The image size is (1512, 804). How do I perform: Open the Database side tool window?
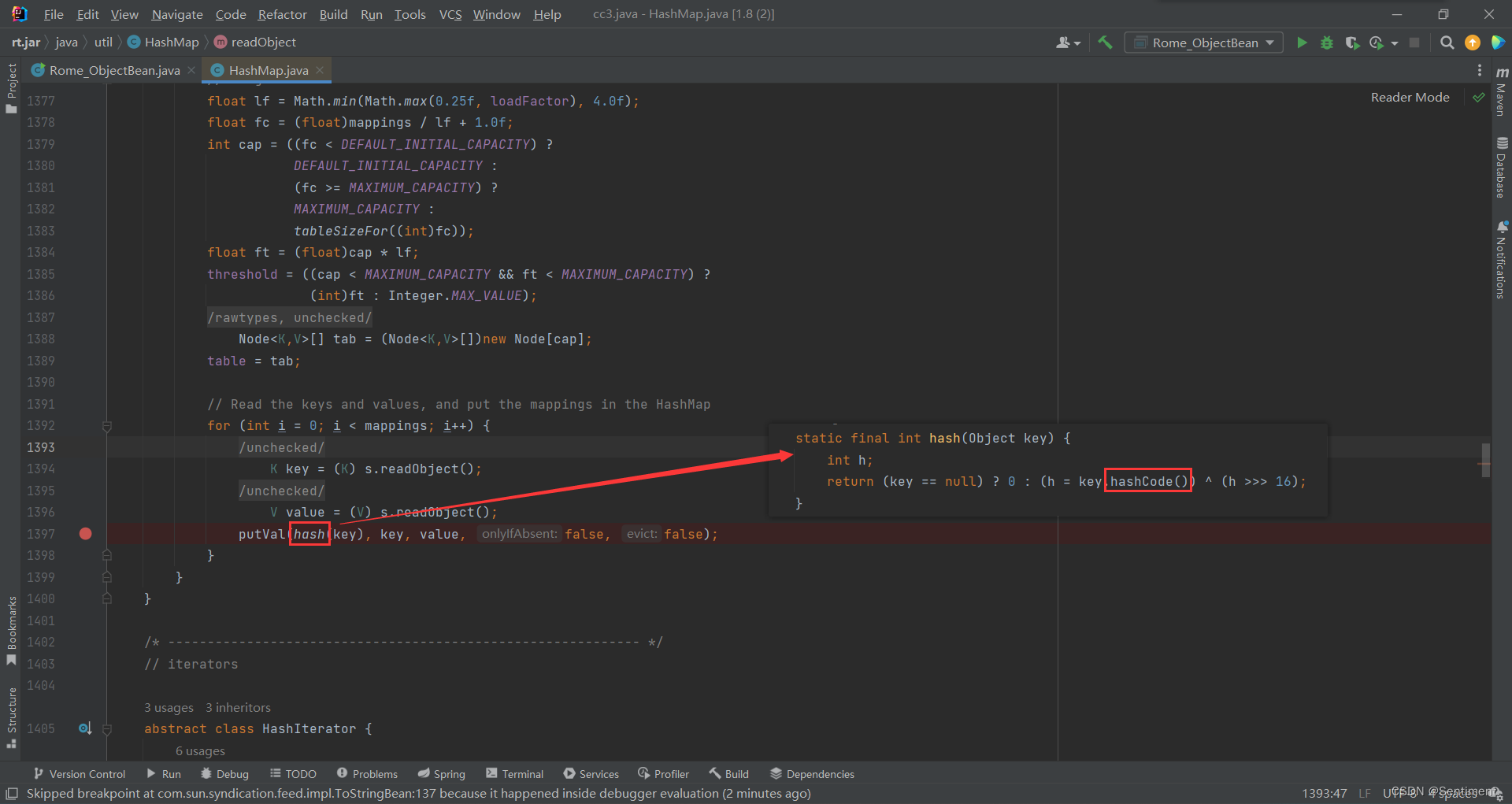[x=1502, y=168]
